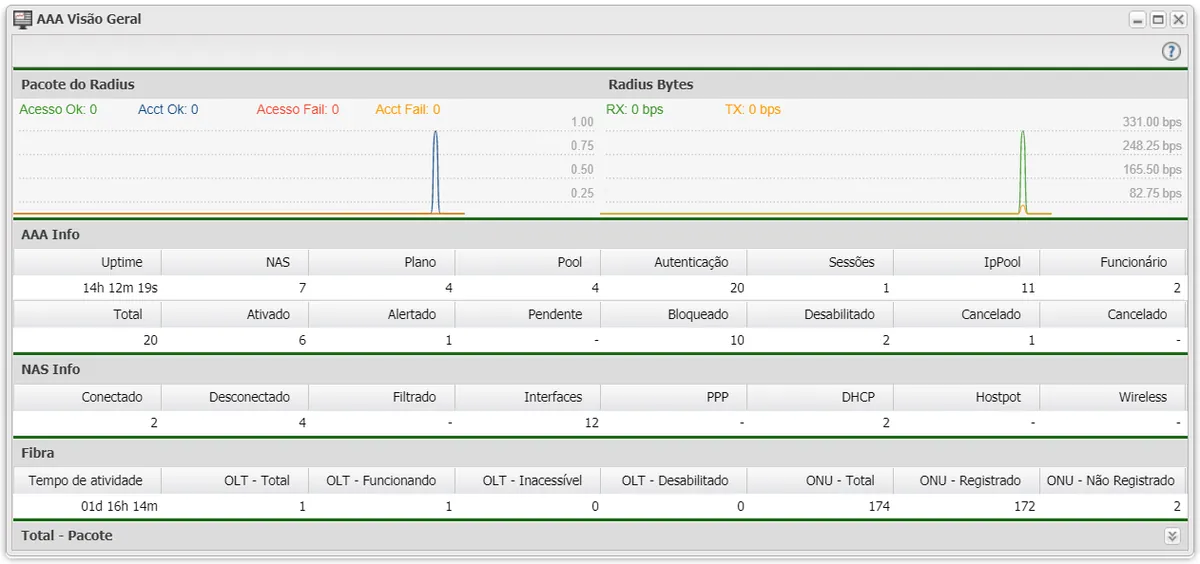
Task: Click the fiber uptime 01d 16h 14m
Action: (x=120, y=506)
